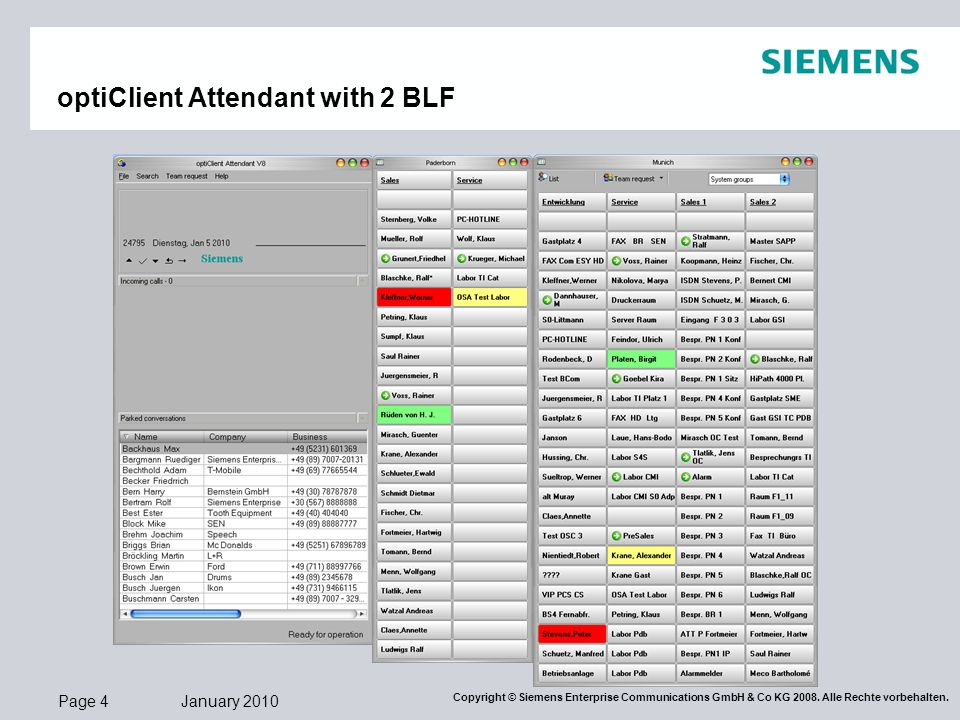960x720 pixels.
Task: Click green icon beside Dannhauser, M
Action: tap(547, 300)
